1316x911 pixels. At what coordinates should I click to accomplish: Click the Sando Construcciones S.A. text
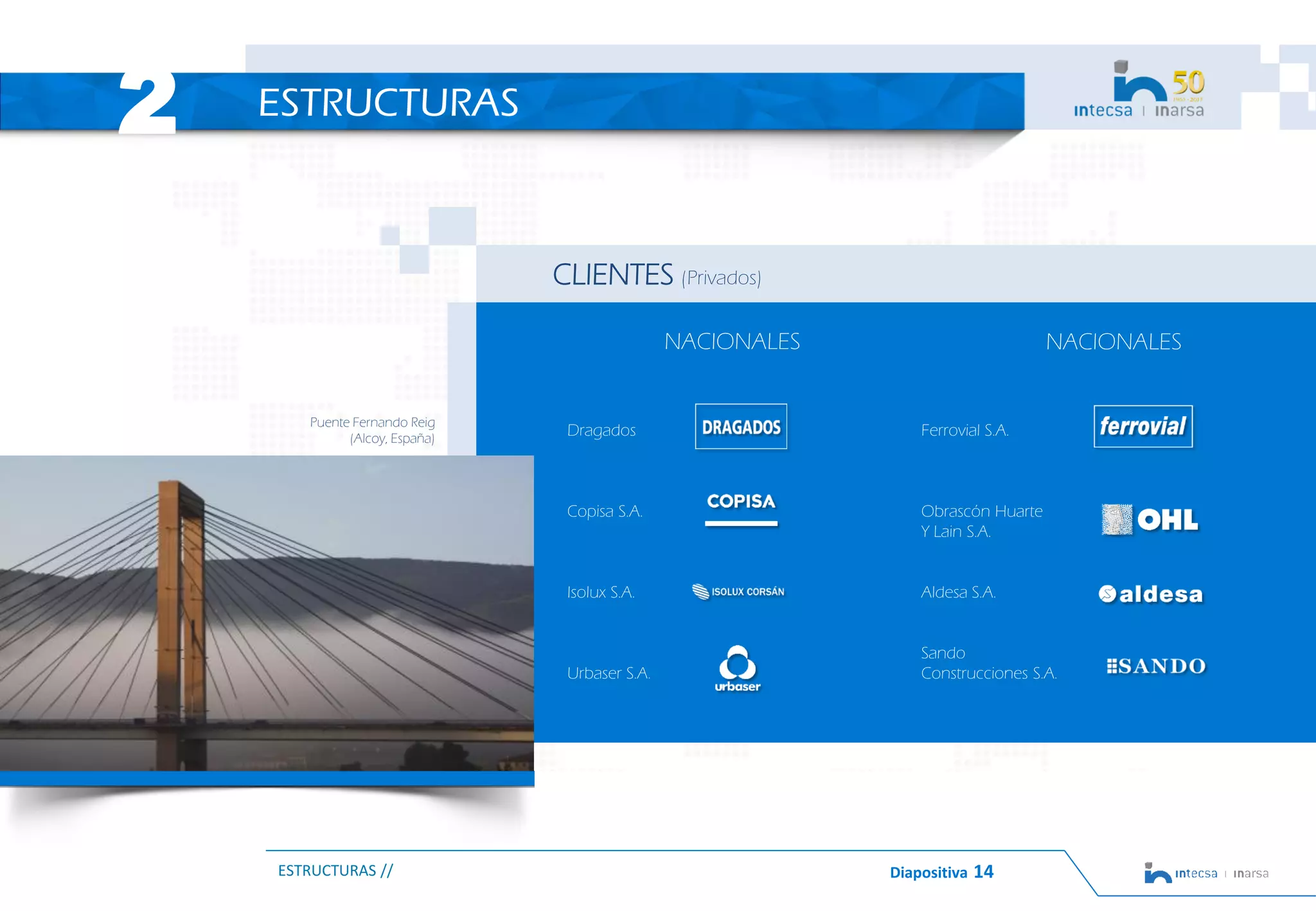(988, 663)
